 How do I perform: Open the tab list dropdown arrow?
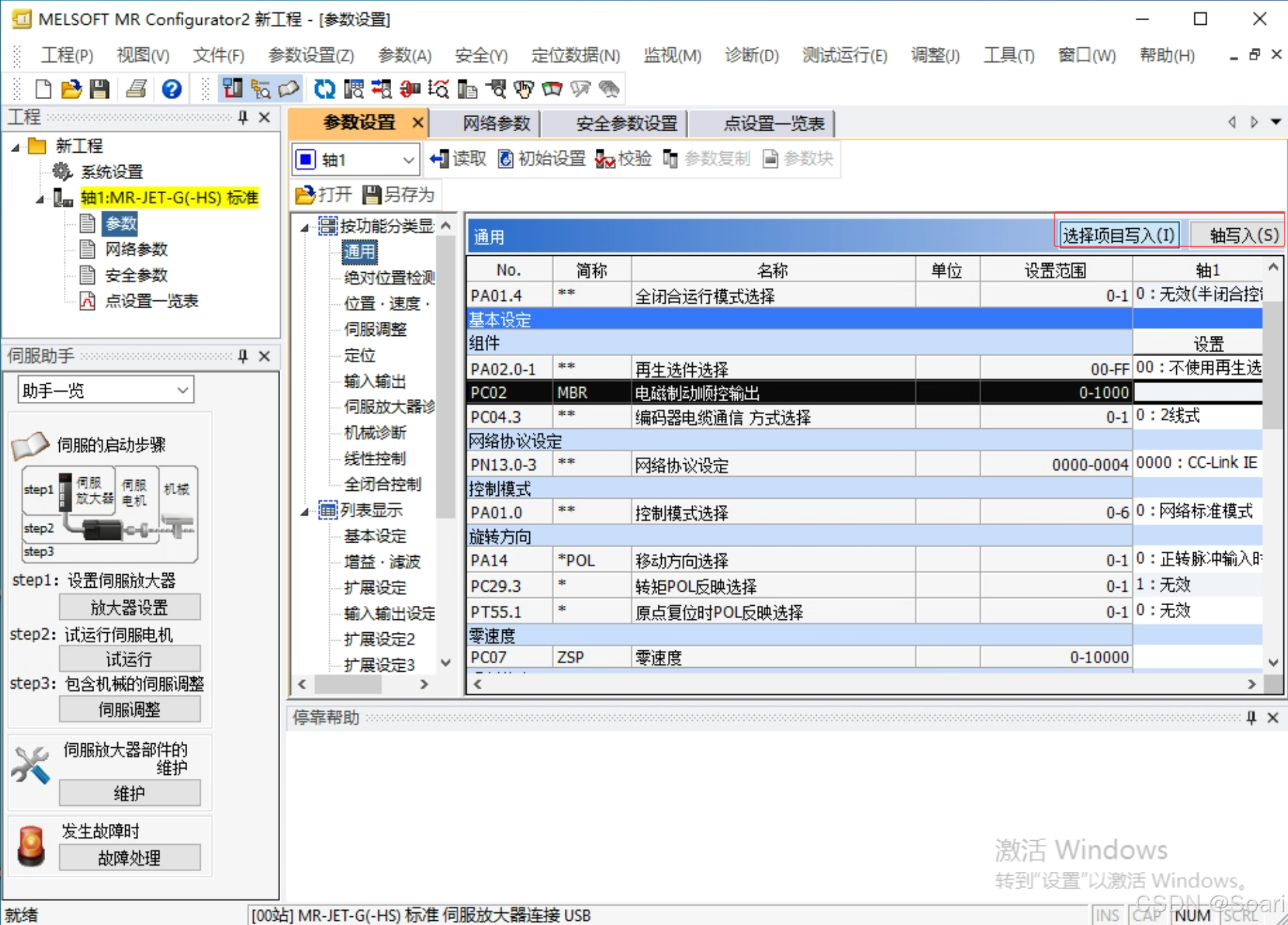pyautogui.click(x=1276, y=123)
